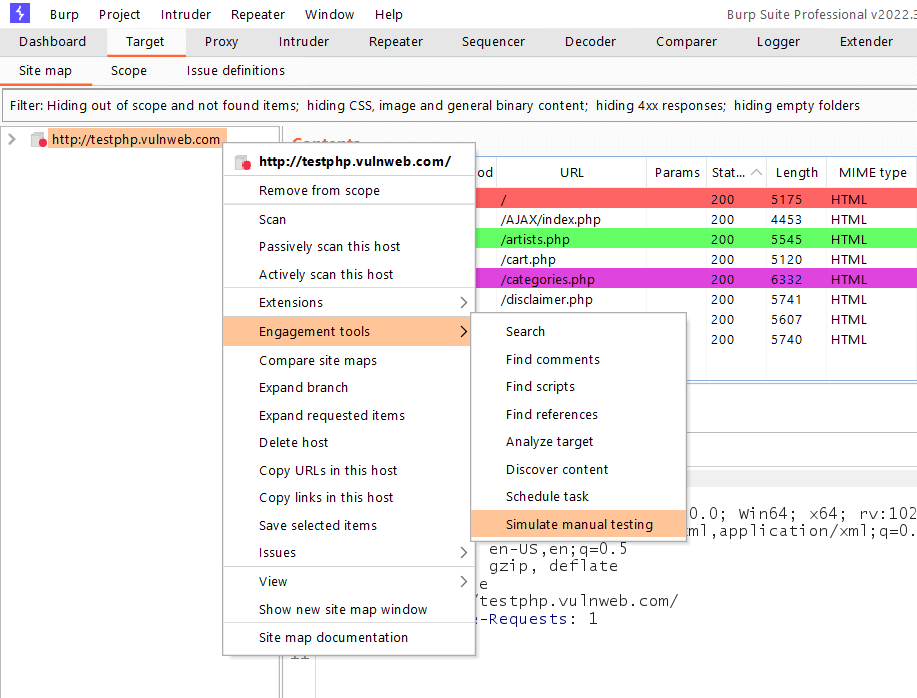Switch to the Proxy tab
This screenshot has width=917, height=698.
click(x=220, y=42)
